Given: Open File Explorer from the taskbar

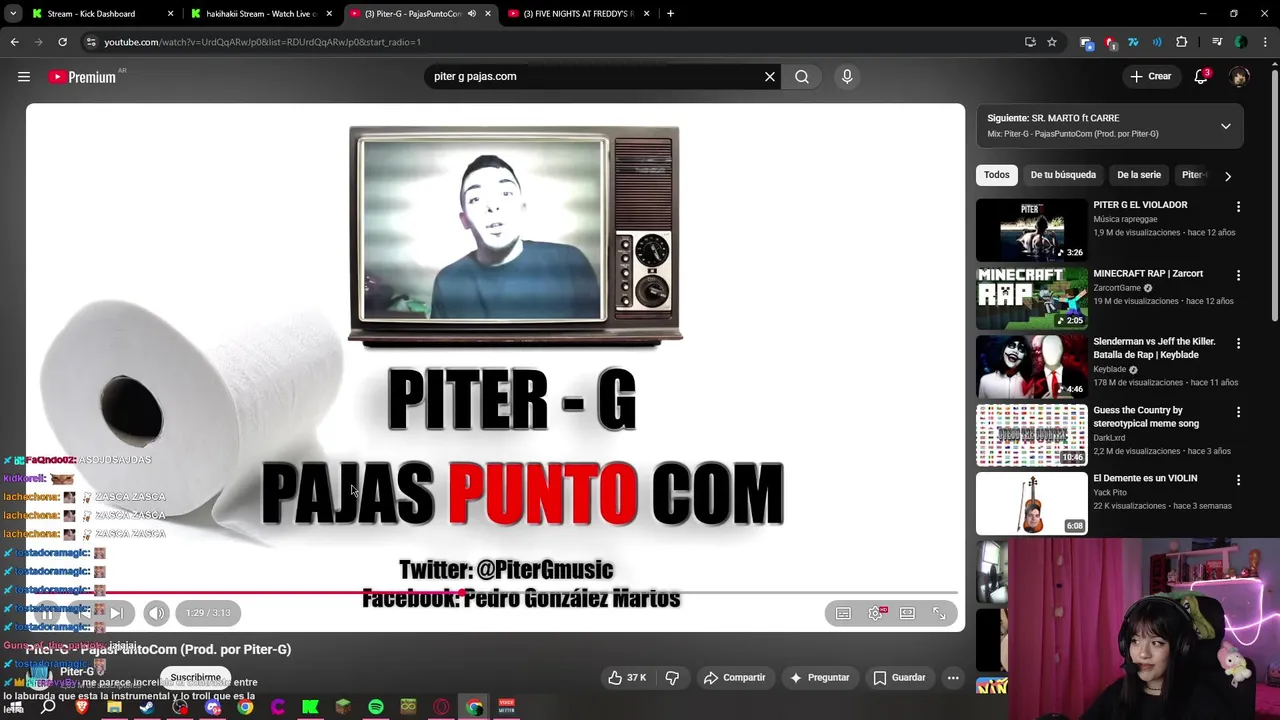Looking at the screenshot, I should click(114, 707).
